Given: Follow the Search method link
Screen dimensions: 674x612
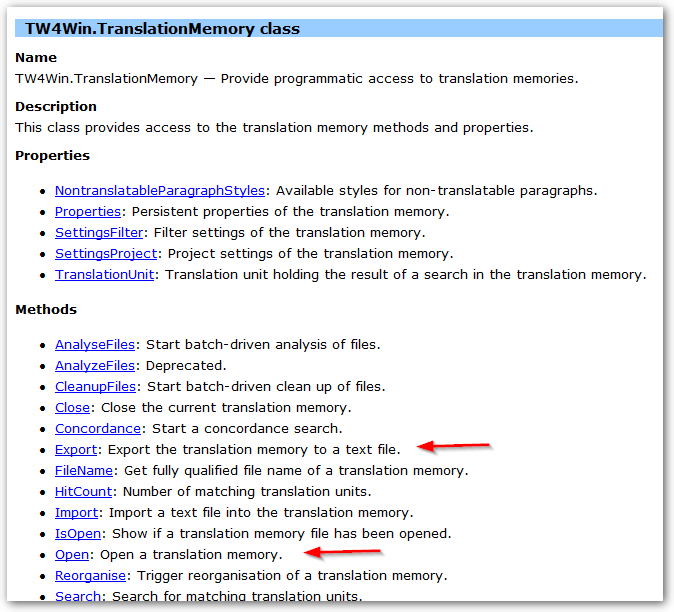Looking at the screenshot, I should tap(78, 597).
